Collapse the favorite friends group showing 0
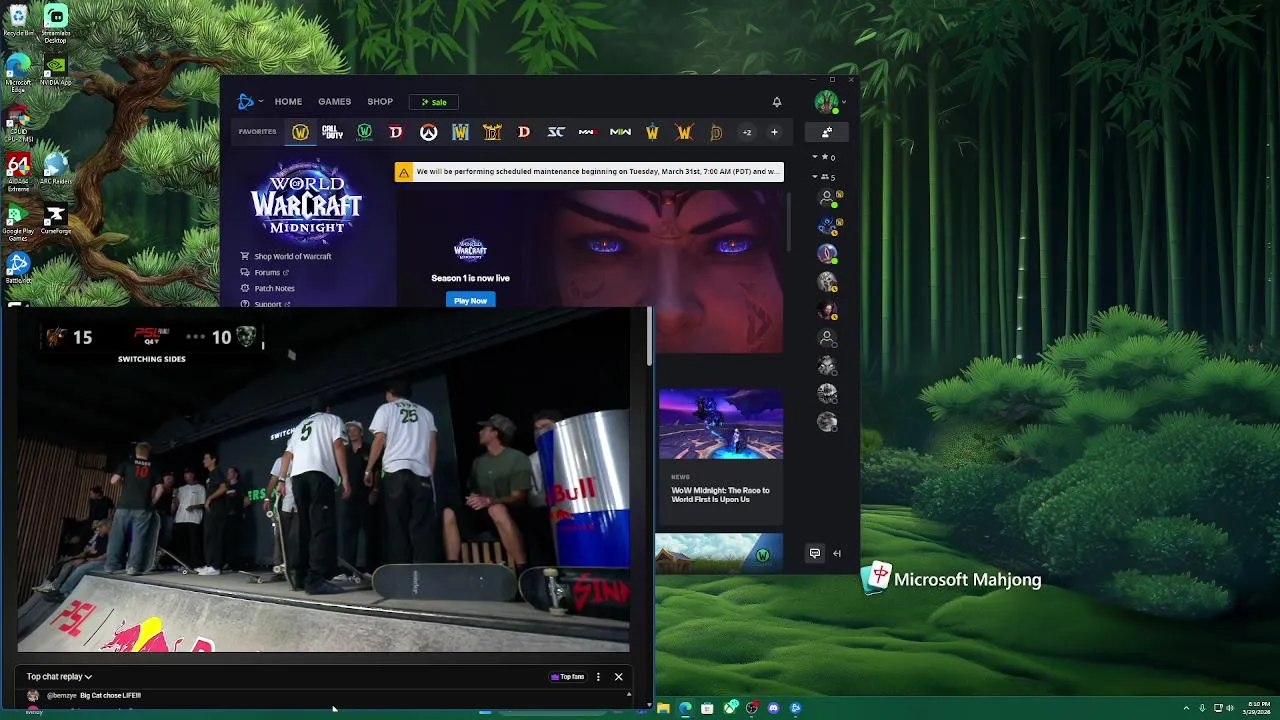The height and width of the screenshot is (720, 1280). pyautogui.click(x=825, y=157)
